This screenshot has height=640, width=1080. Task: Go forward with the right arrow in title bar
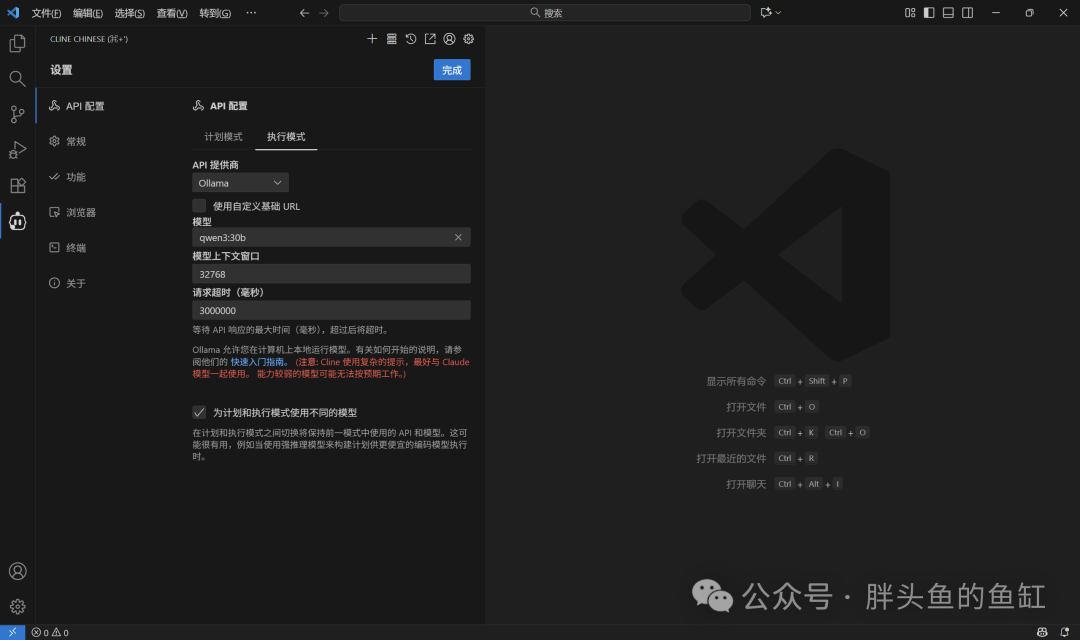(x=324, y=12)
